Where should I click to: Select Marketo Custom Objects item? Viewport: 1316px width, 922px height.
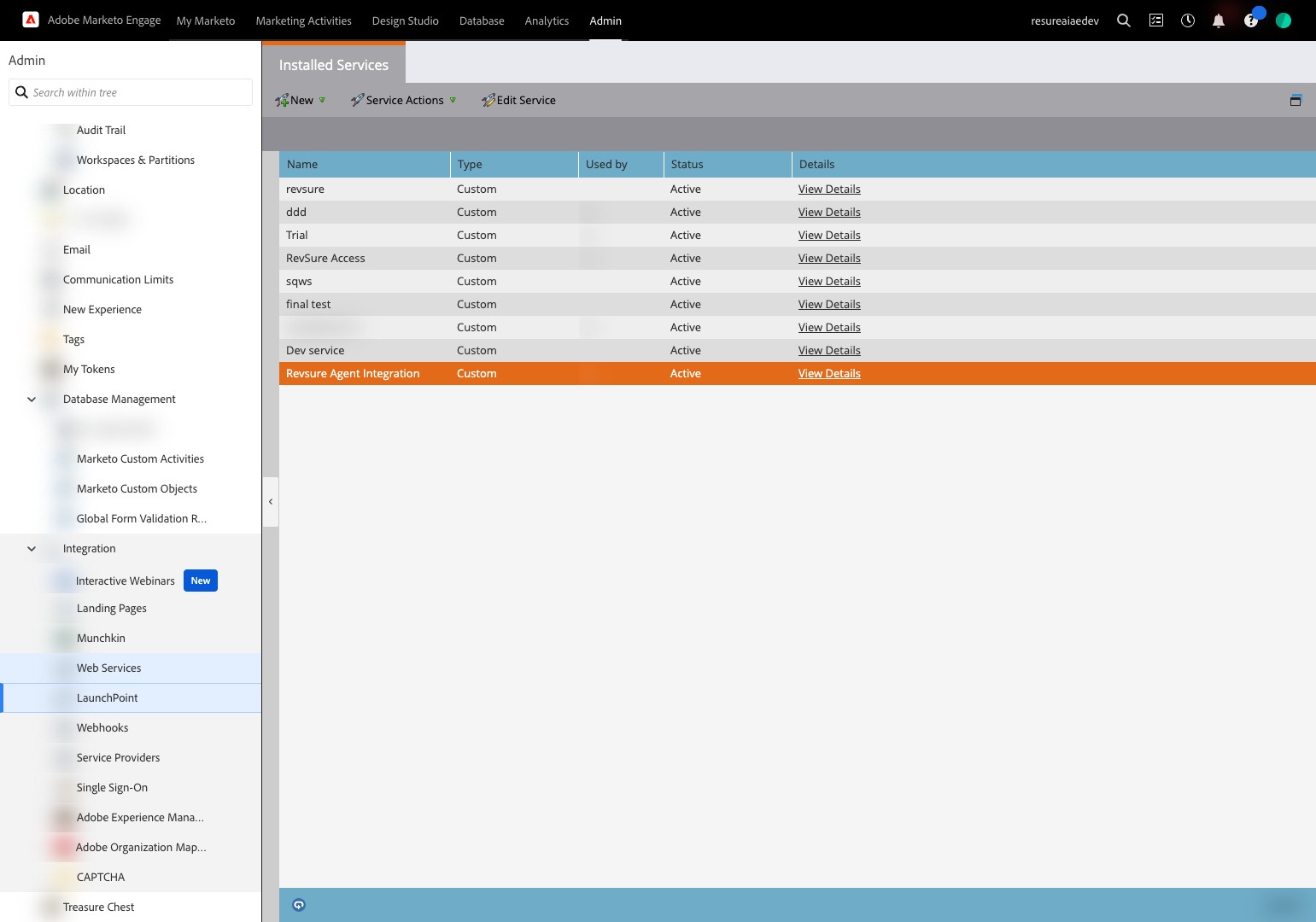(x=137, y=488)
